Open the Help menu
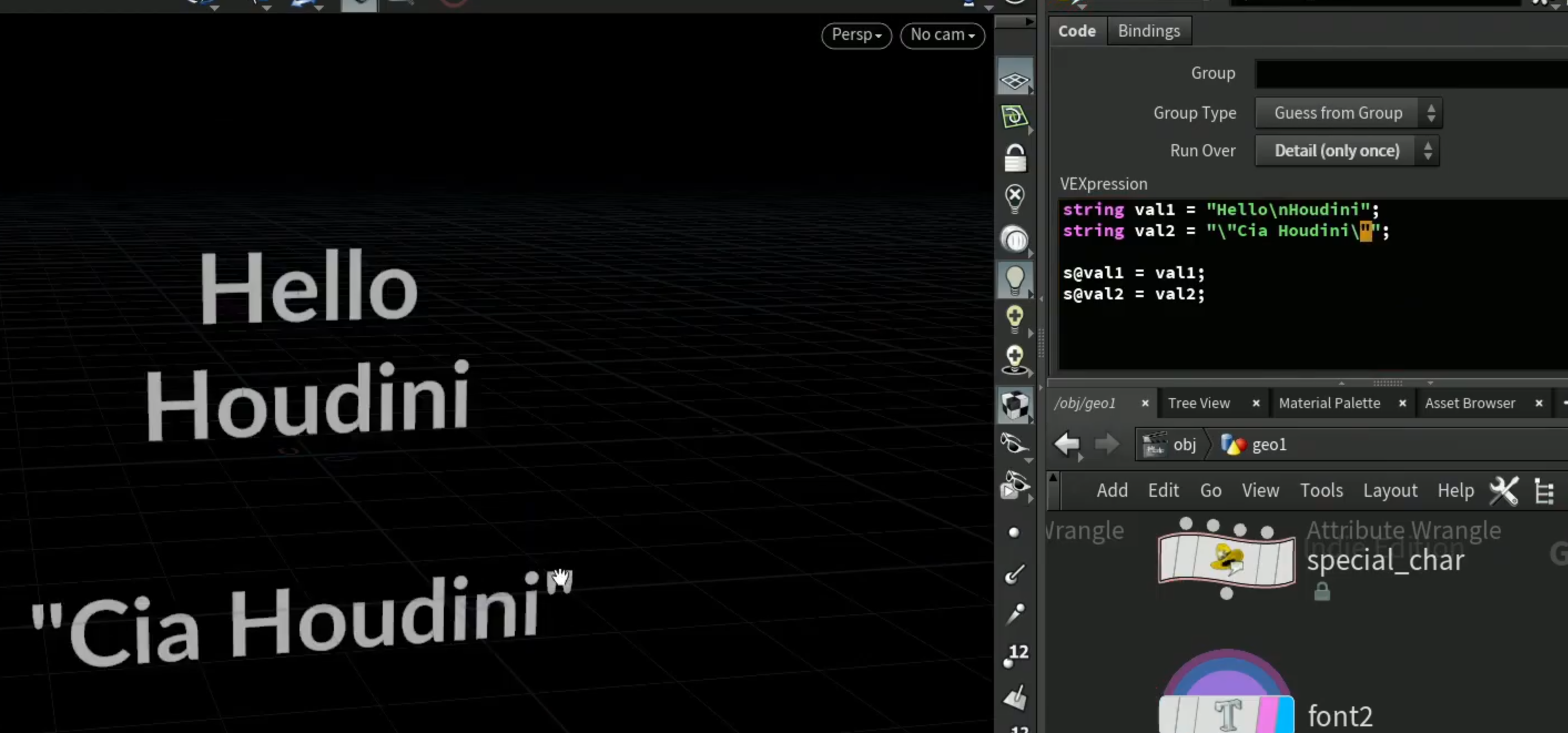 tap(1455, 490)
